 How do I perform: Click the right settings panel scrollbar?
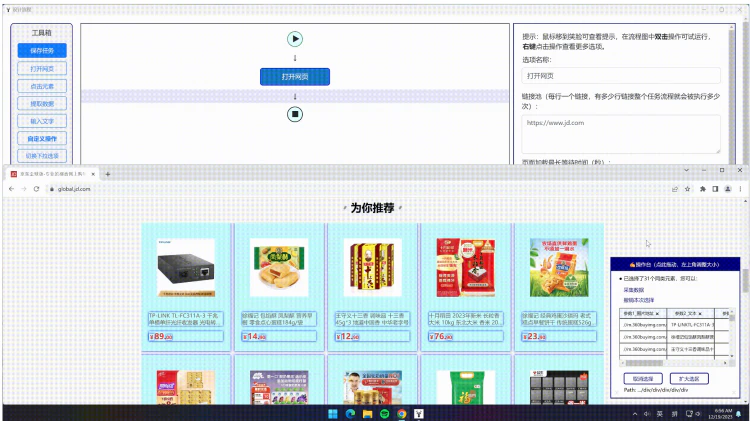point(731,93)
